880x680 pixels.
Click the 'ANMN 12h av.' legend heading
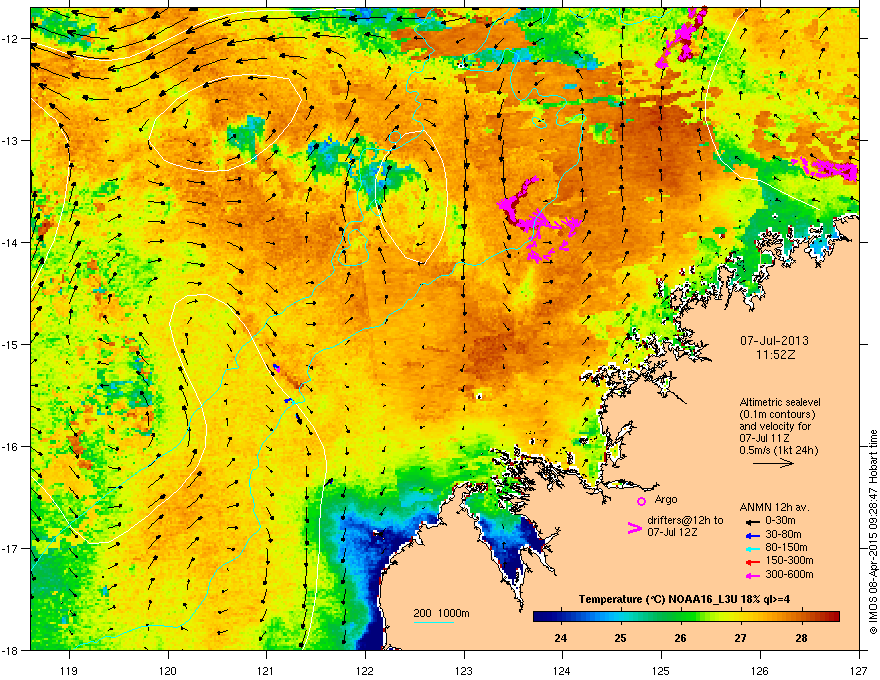click(774, 507)
